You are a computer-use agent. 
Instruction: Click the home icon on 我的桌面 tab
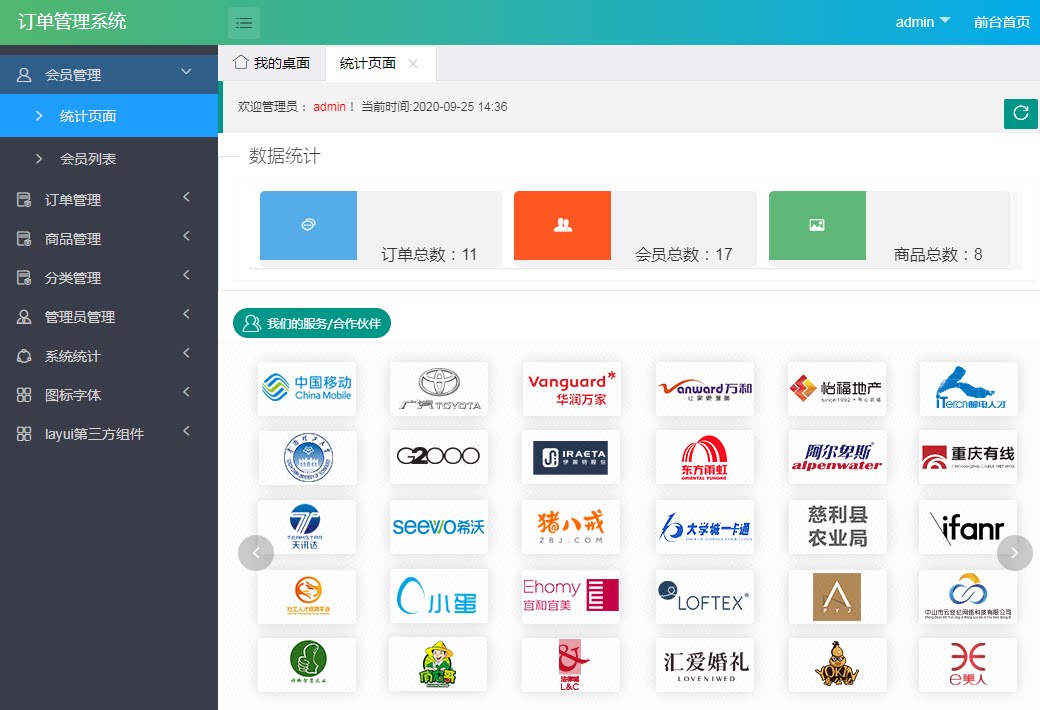[241, 62]
